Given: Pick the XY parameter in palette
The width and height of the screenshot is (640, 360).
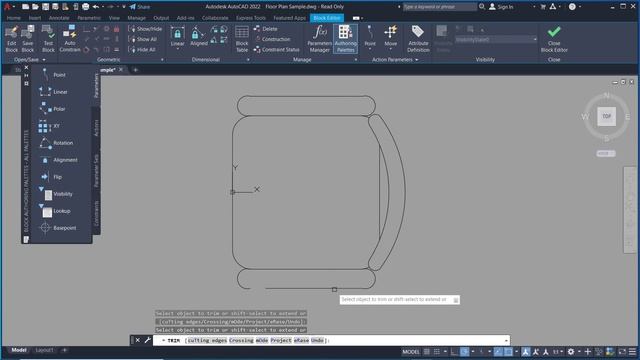Looking at the screenshot, I should coord(49,126).
